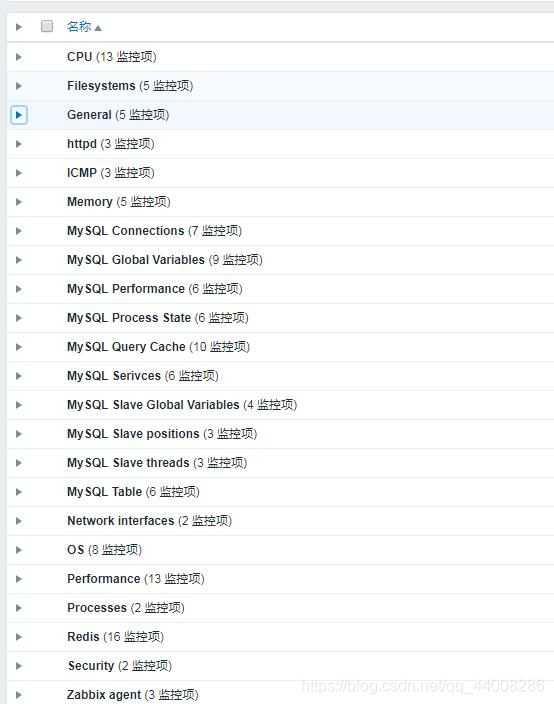The height and width of the screenshot is (704, 554).
Task: Select 'Network interfaces (2 监控项)' text
Action: (x=149, y=521)
